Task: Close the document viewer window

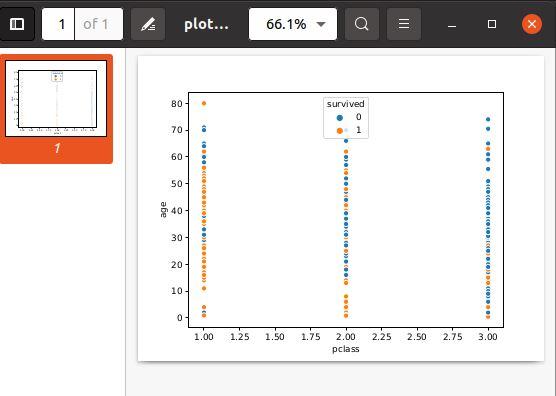Action: [x=532, y=24]
